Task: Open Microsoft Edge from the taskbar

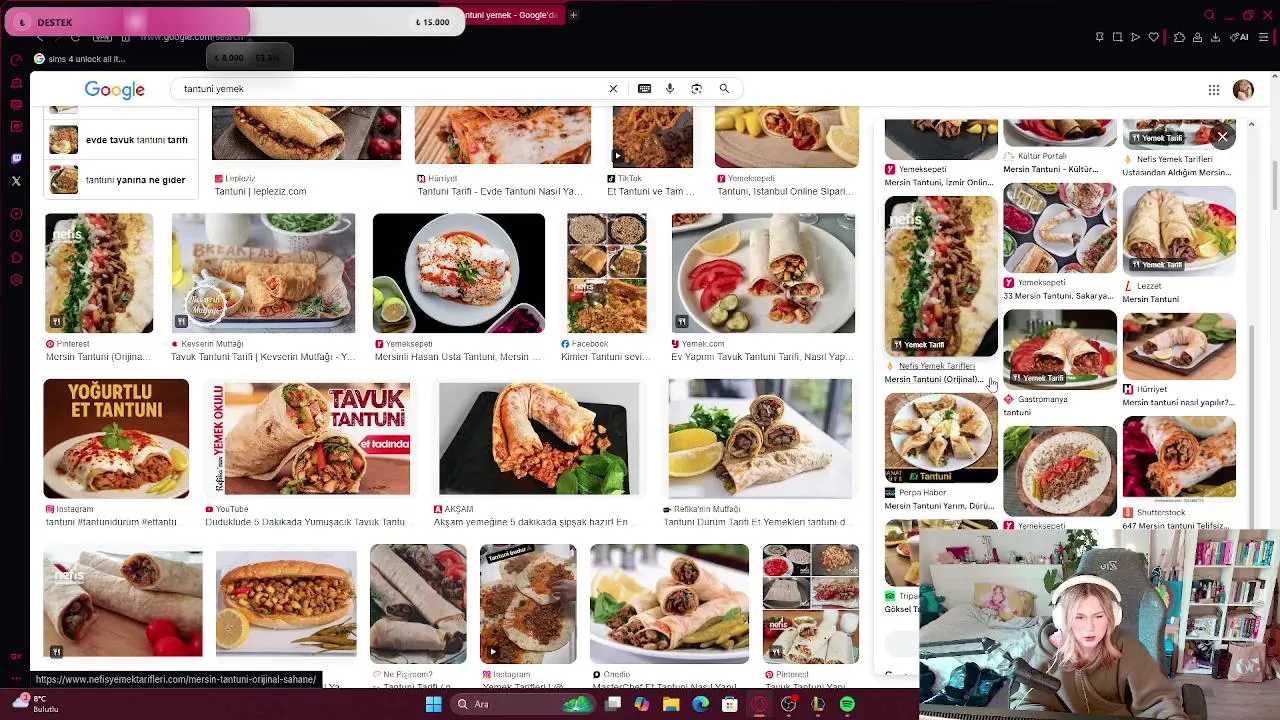Action: (x=701, y=704)
